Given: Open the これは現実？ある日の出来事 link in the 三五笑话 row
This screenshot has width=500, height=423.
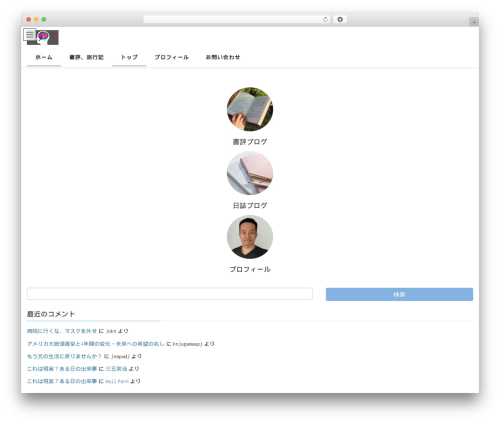Looking at the screenshot, I should pyautogui.click(x=62, y=369).
